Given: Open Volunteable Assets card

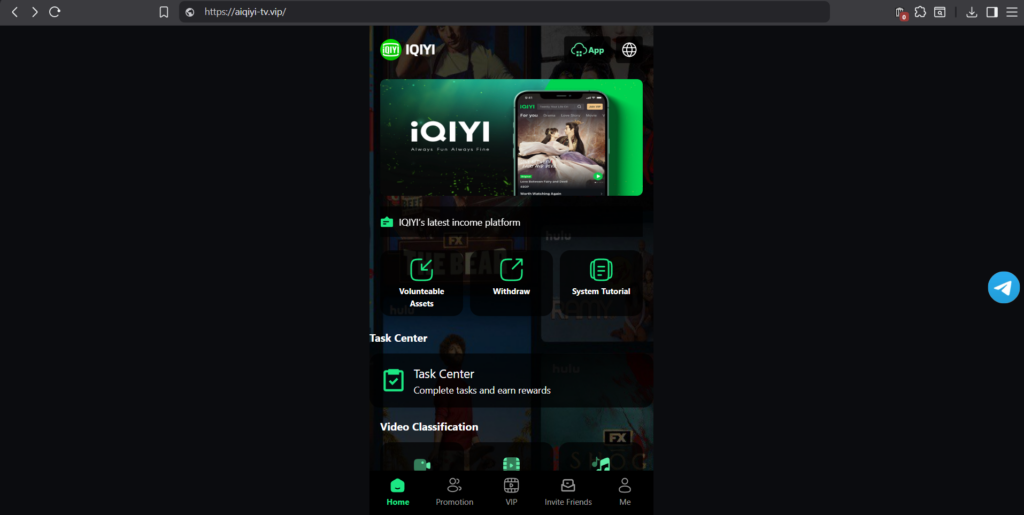Looking at the screenshot, I should pos(421,283).
